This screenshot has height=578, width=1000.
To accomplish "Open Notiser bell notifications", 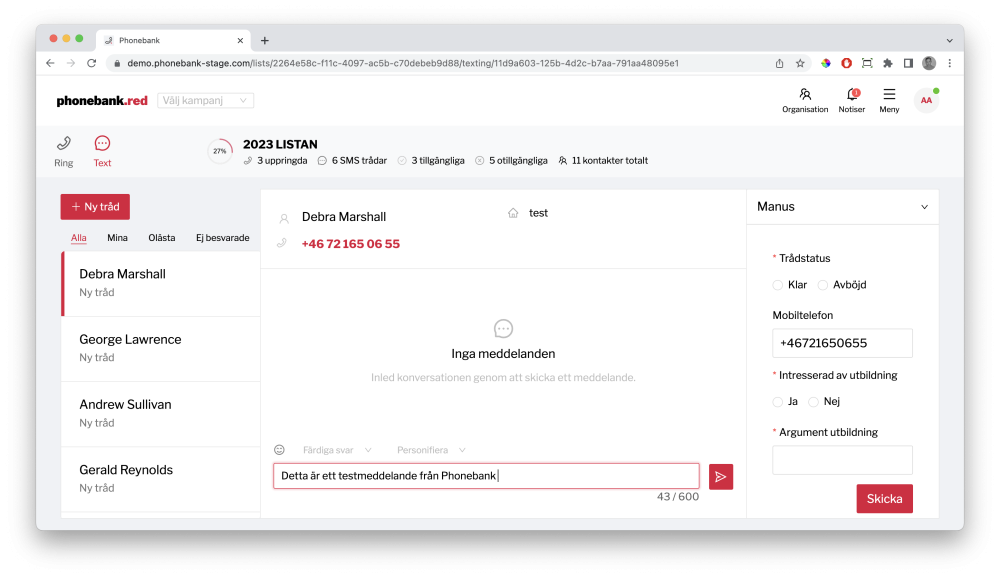I will tap(852, 95).
